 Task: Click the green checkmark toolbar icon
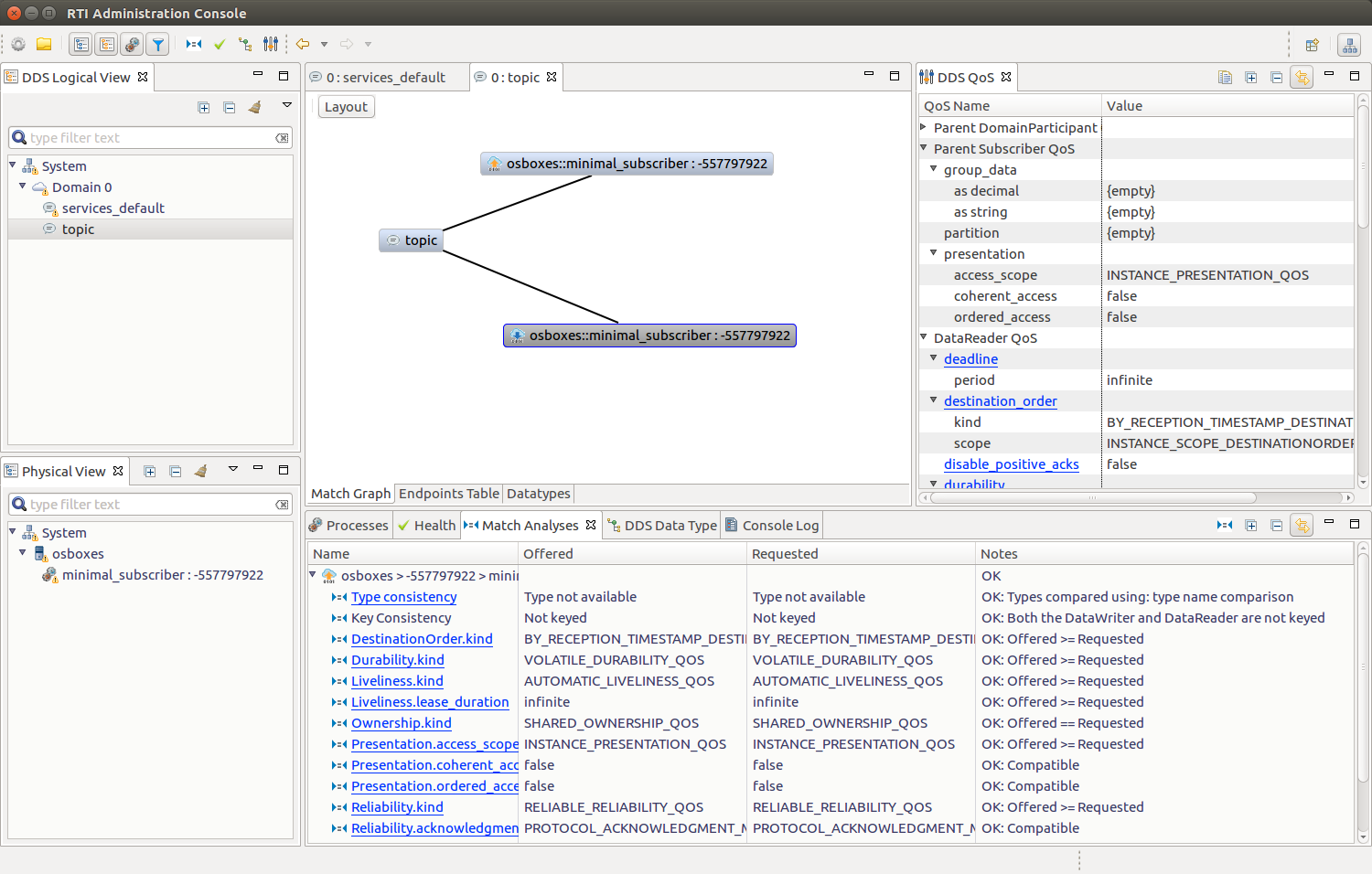(x=220, y=44)
